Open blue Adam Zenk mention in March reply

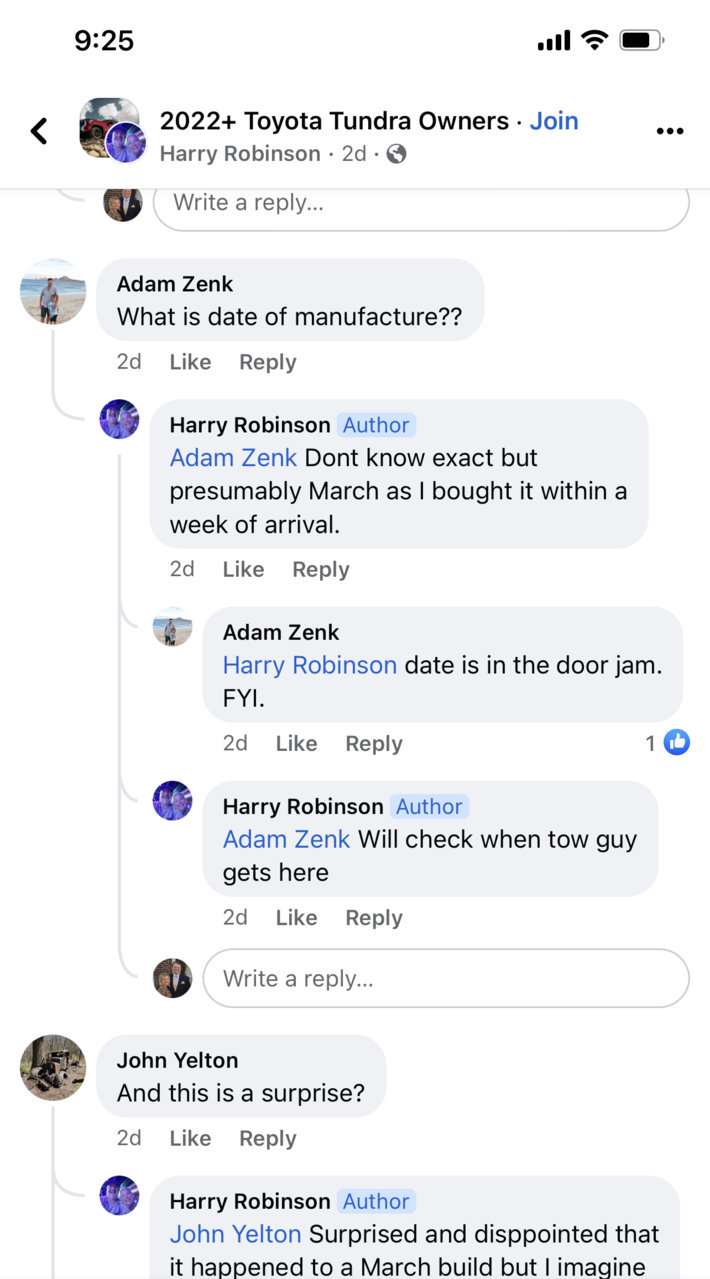233,458
